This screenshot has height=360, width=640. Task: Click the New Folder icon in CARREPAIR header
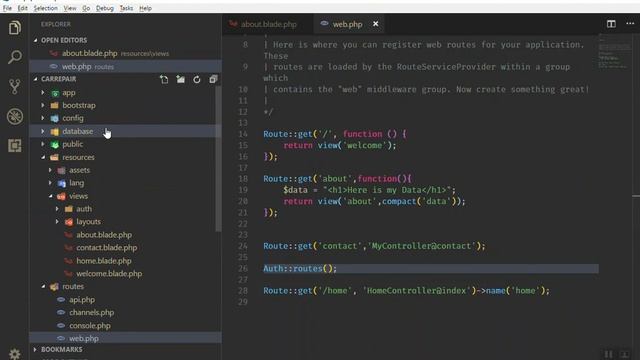click(x=180, y=79)
